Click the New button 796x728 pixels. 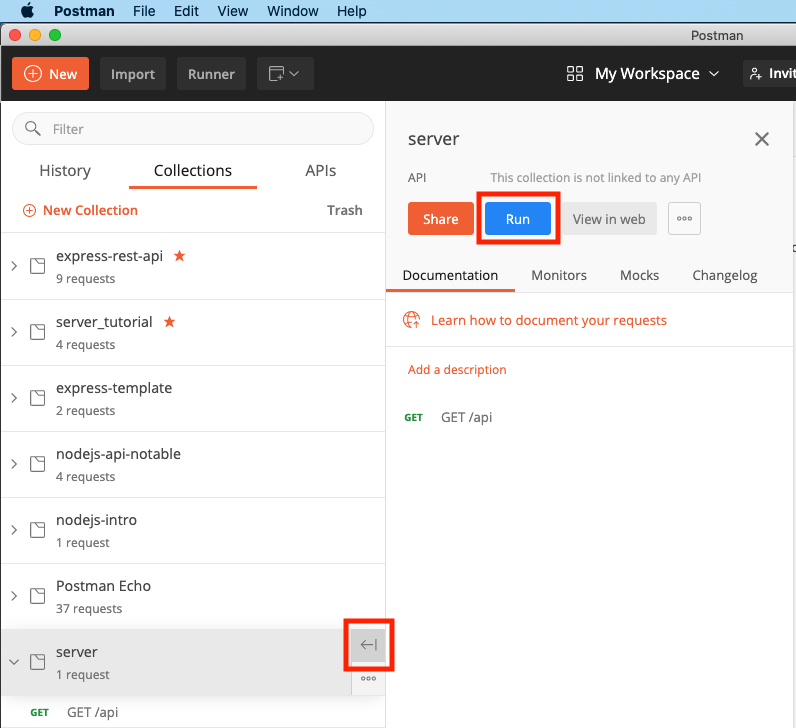[50, 74]
